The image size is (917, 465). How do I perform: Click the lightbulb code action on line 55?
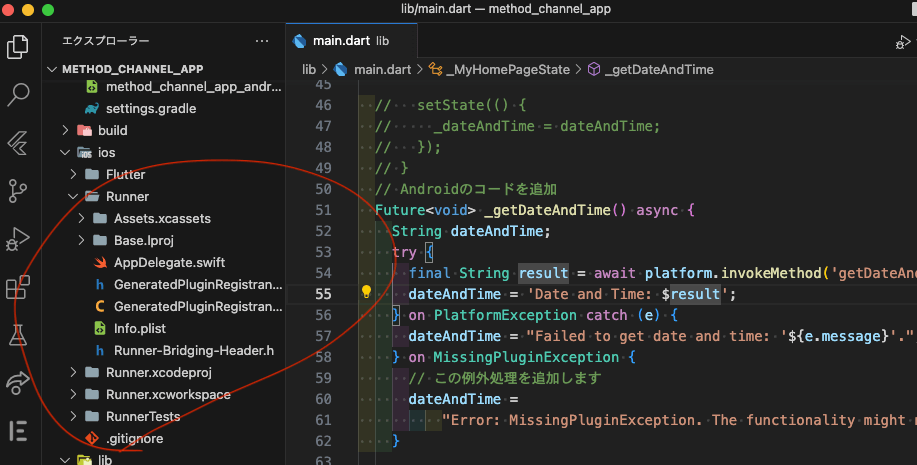click(366, 291)
